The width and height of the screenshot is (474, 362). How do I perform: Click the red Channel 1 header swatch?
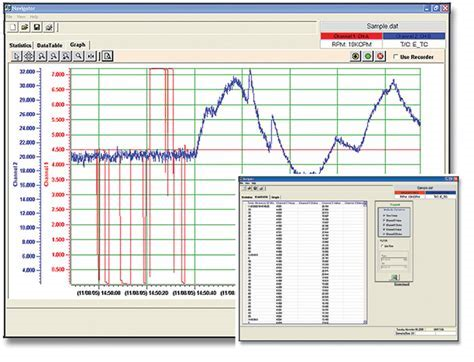[x=351, y=36]
